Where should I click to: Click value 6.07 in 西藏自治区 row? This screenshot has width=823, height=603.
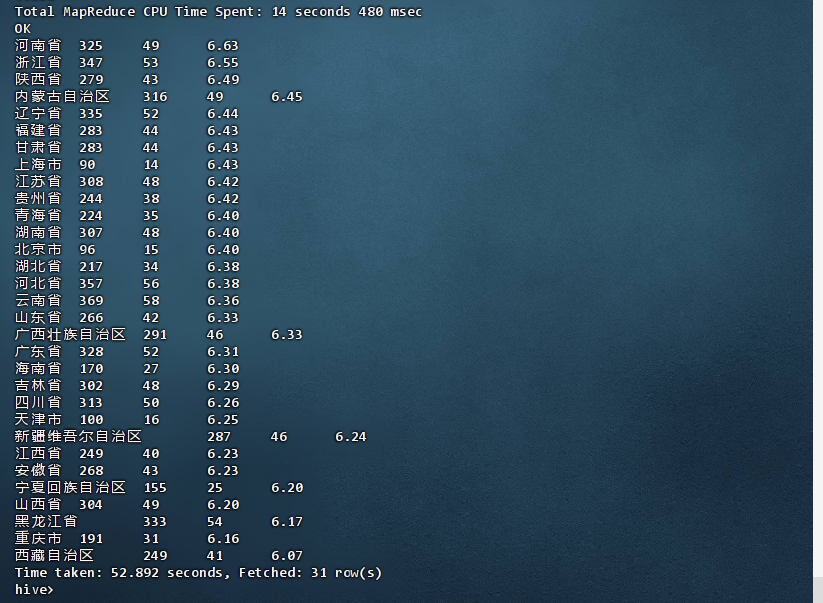click(287, 555)
